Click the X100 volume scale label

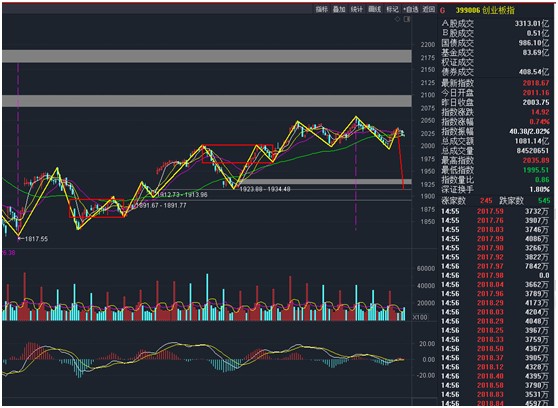coord(420,317)
